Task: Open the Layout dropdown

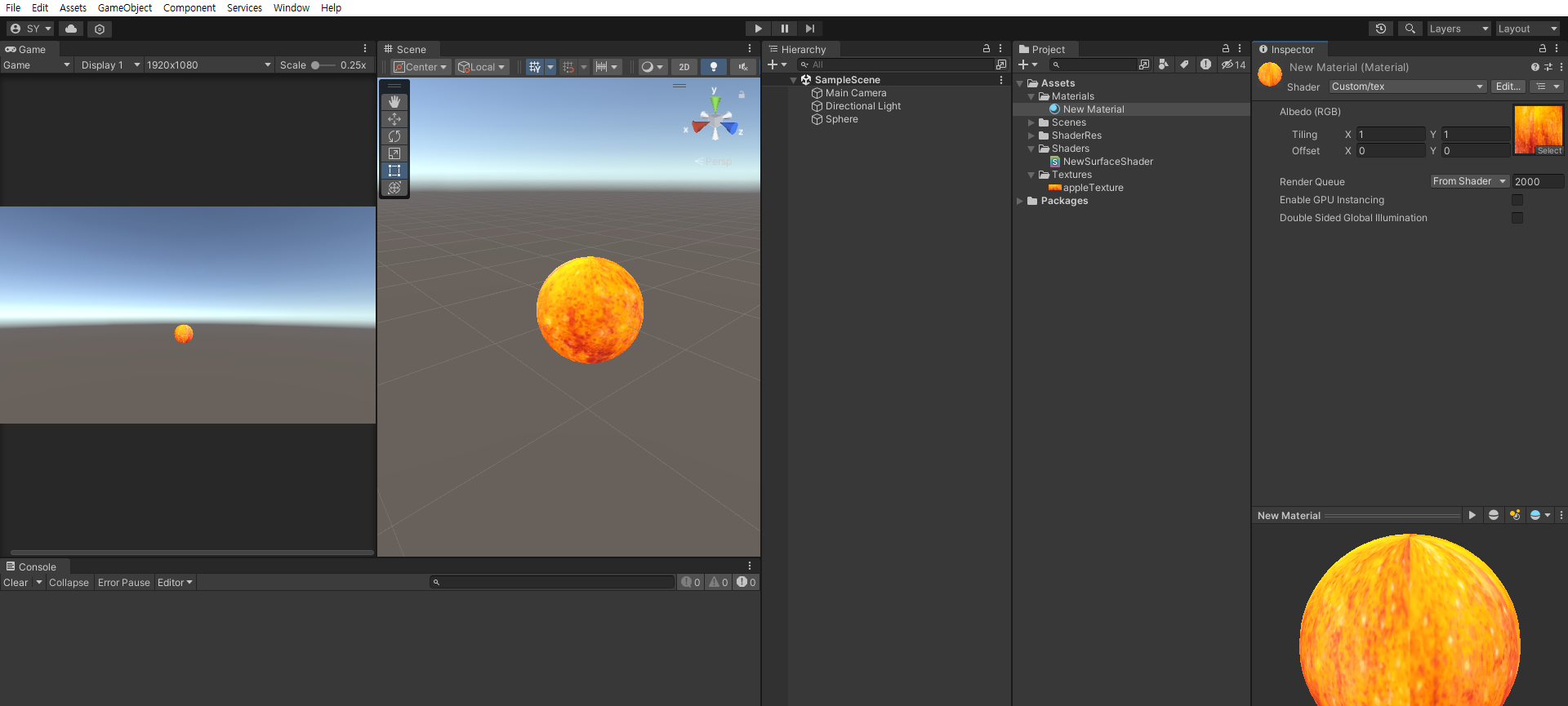Action: pos(1527,29)
